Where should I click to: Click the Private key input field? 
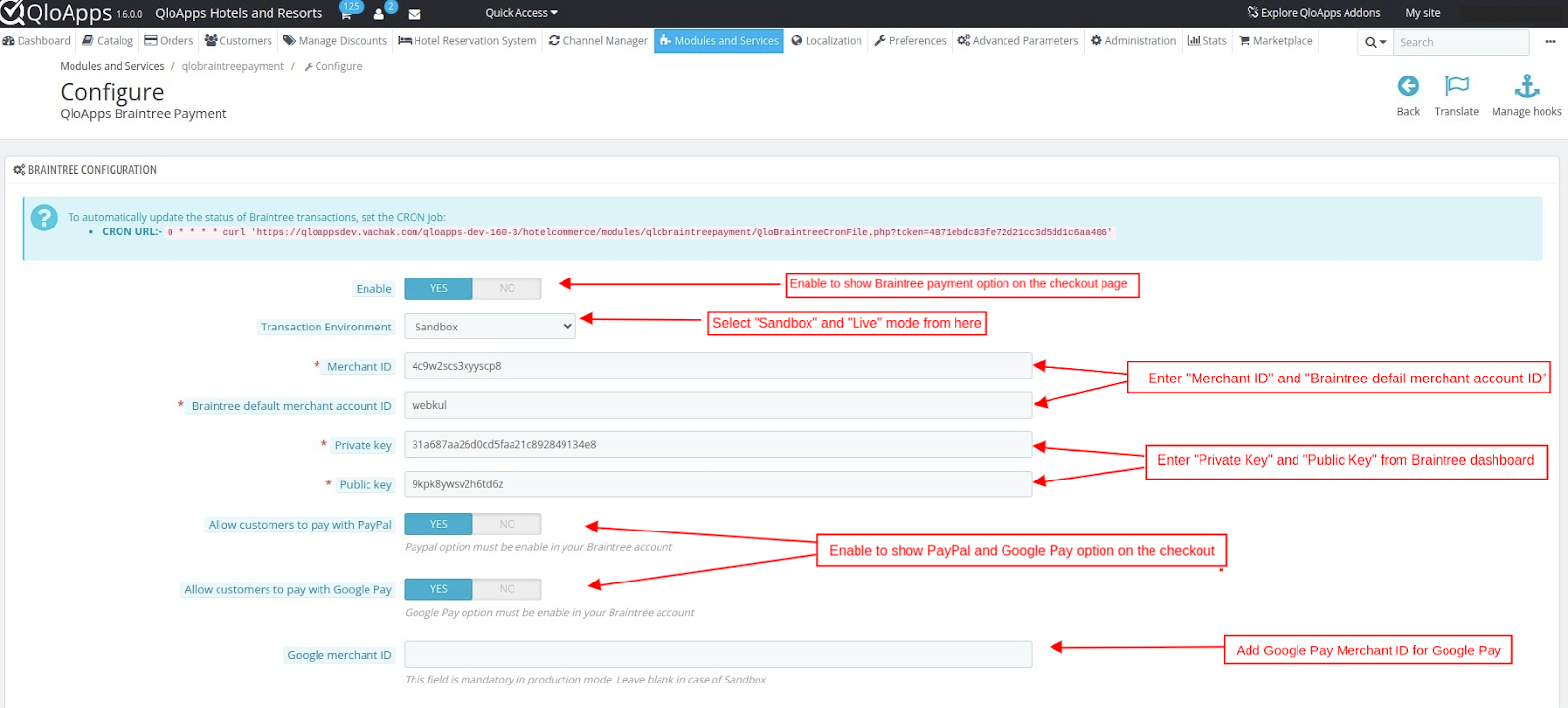click(718, 444)
